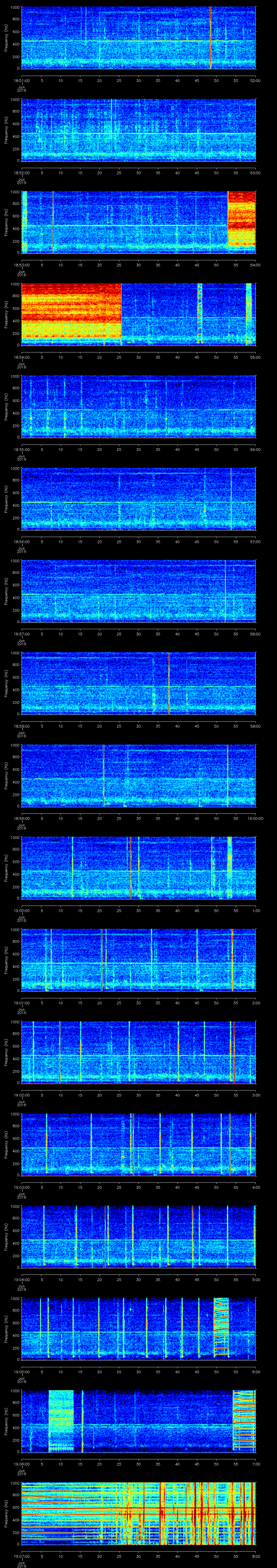Click the 19:07:00 time axis label
The height and width of the screenshot is (1568, 277).
click(21, 1556)
